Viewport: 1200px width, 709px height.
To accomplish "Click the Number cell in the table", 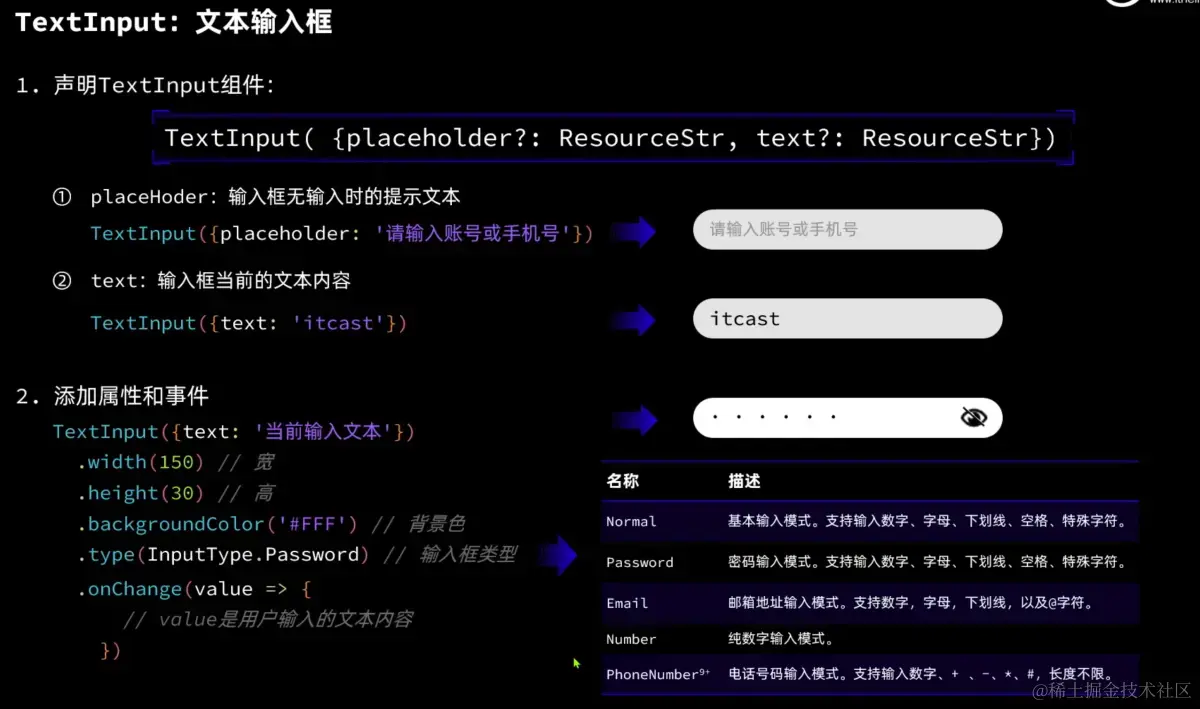I will (x=631, y=639).
